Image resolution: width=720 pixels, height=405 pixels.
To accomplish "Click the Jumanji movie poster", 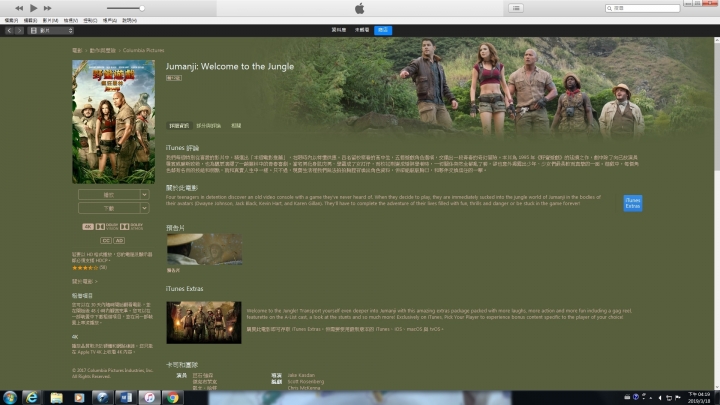I will tap(113, 122).
